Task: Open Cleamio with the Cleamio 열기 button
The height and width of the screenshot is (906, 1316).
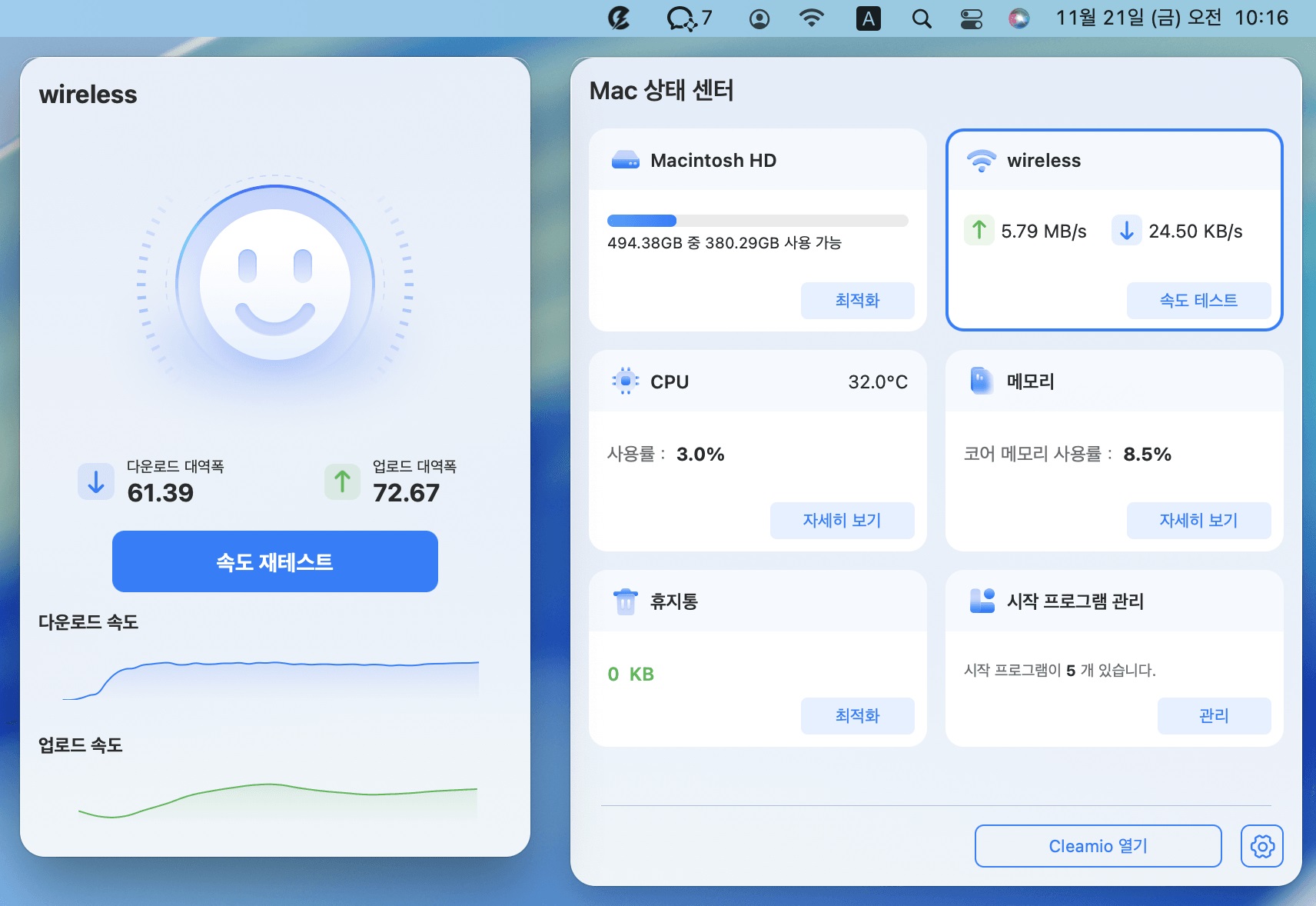Action: coord(1098,845)
